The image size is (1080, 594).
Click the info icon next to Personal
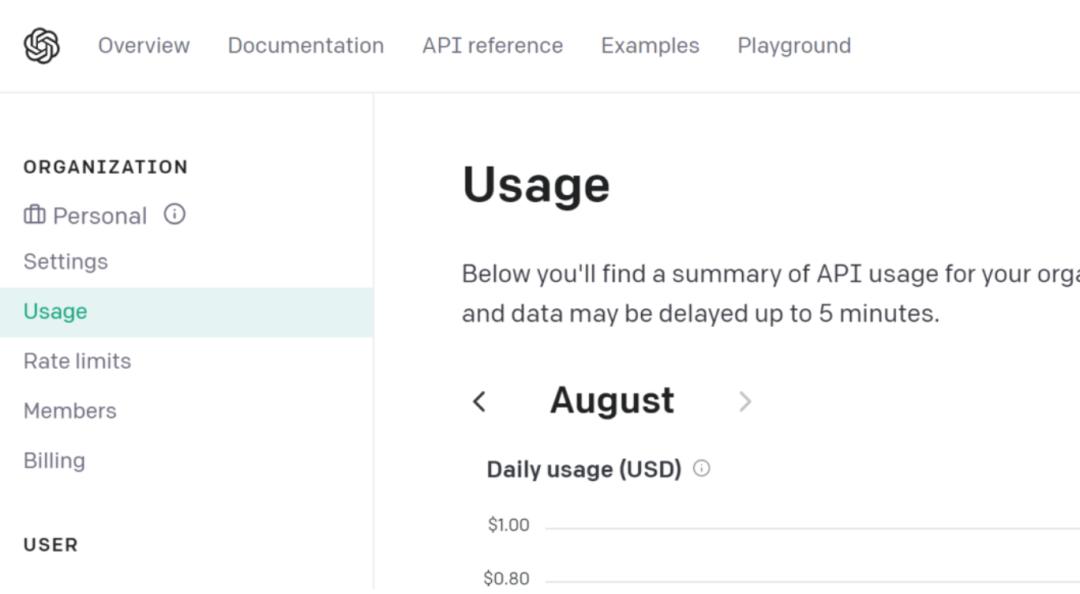[x=175, y=214]
